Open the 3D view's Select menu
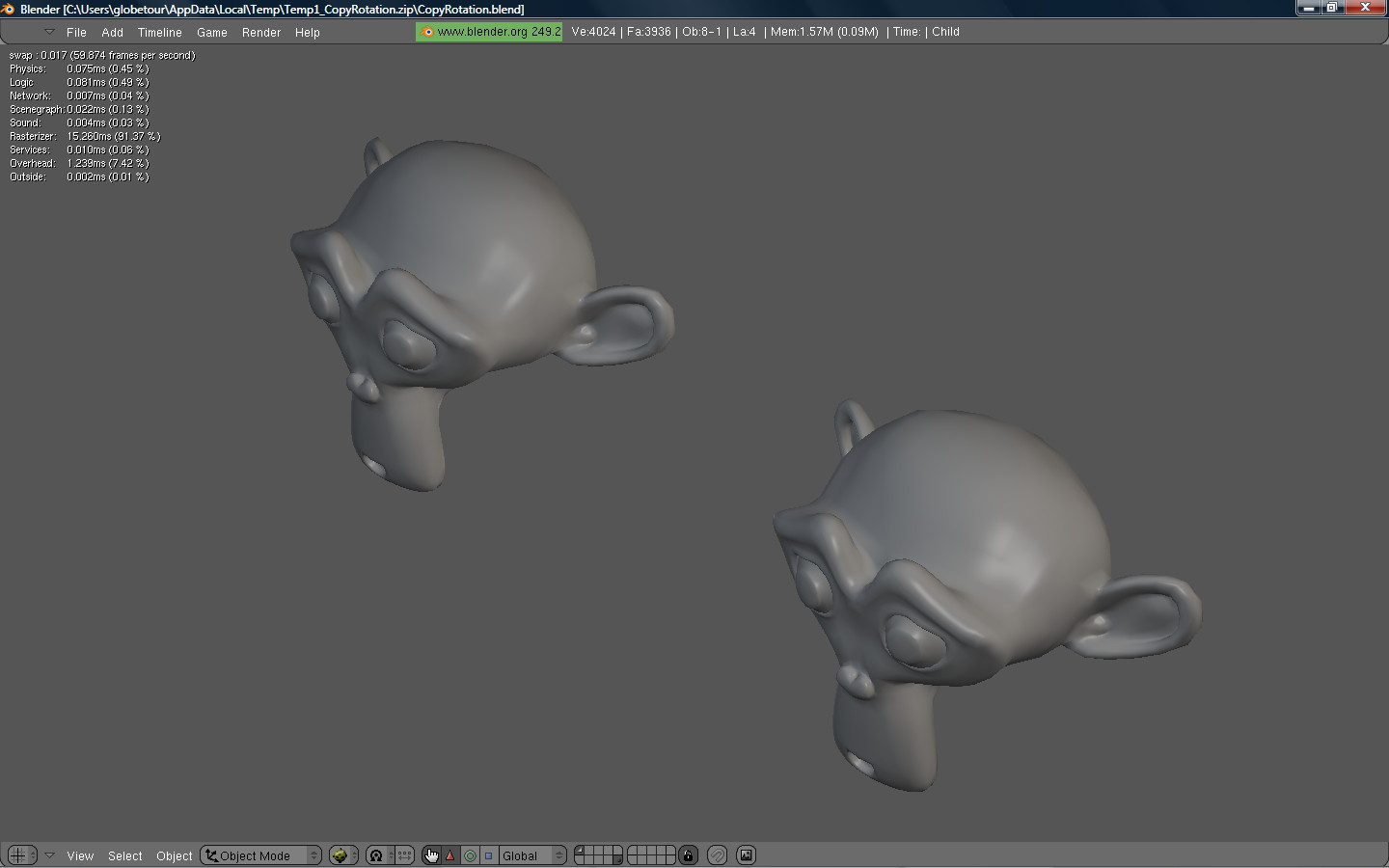 pyautogui.click(x=124, y=855)
